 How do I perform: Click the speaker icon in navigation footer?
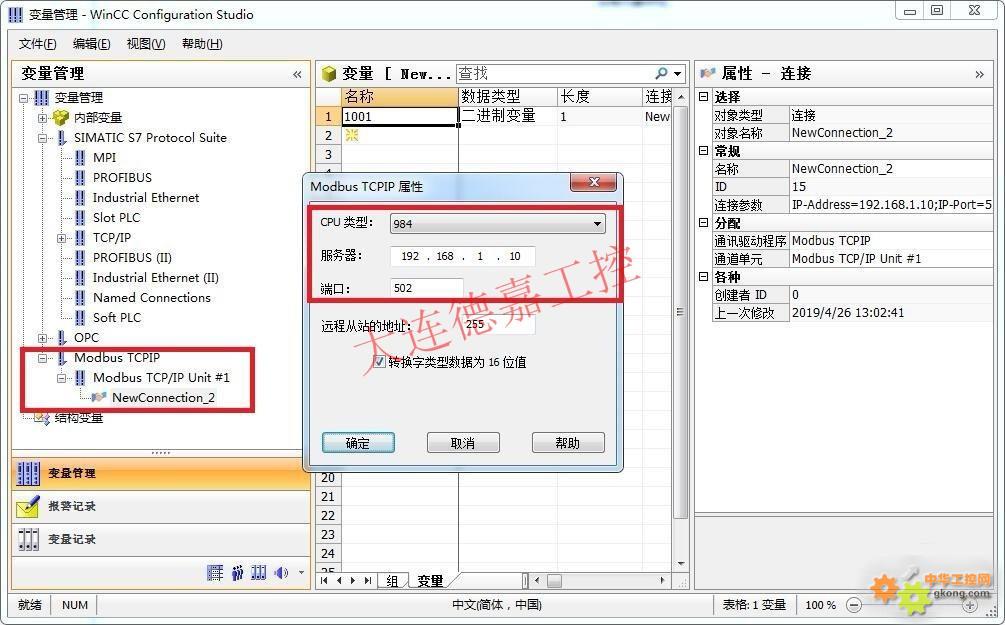(x=281, y=573)
